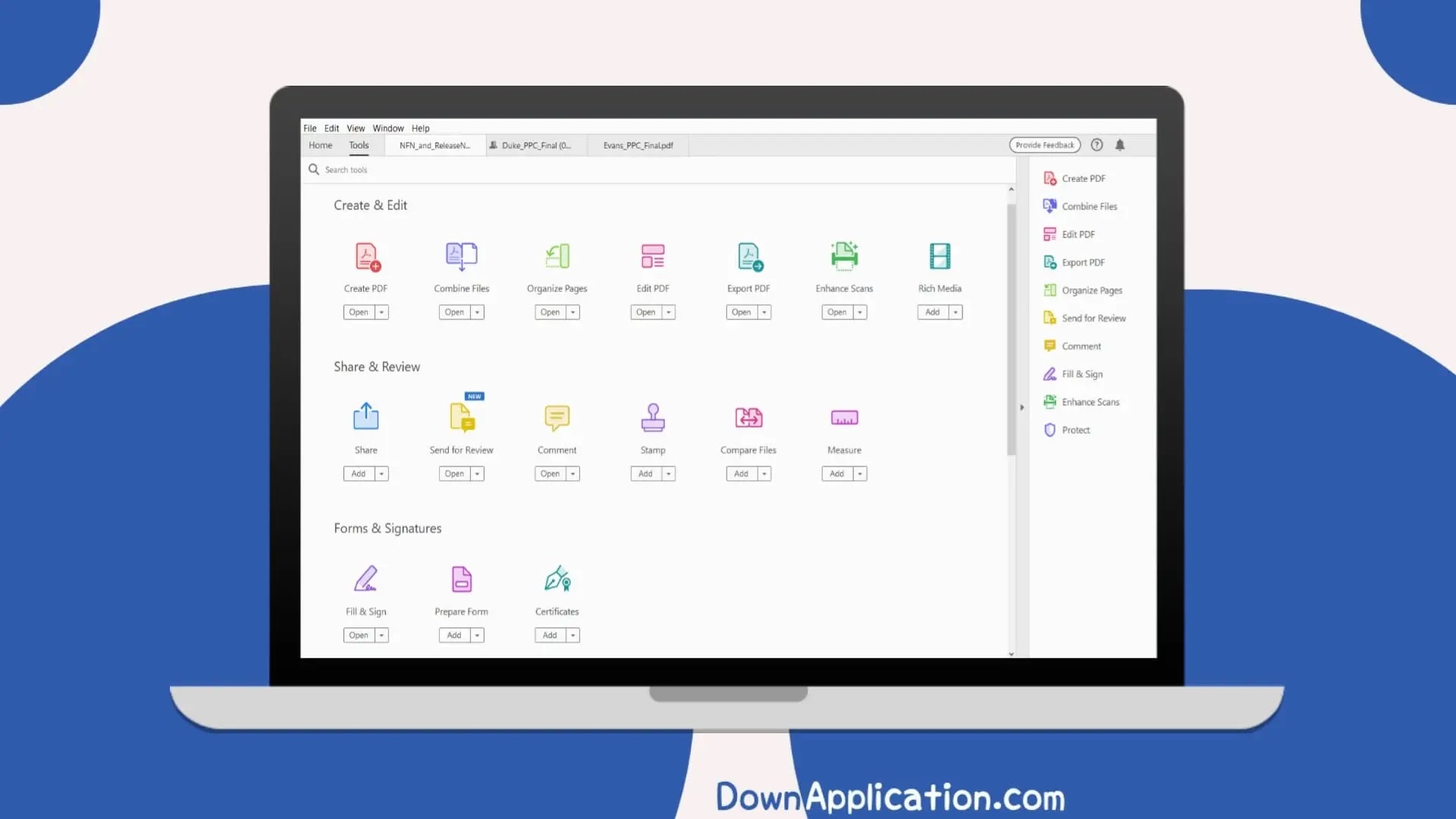Click Open button under Comment
Screen dimensions: 1456x819
click(x=550, y=474)
